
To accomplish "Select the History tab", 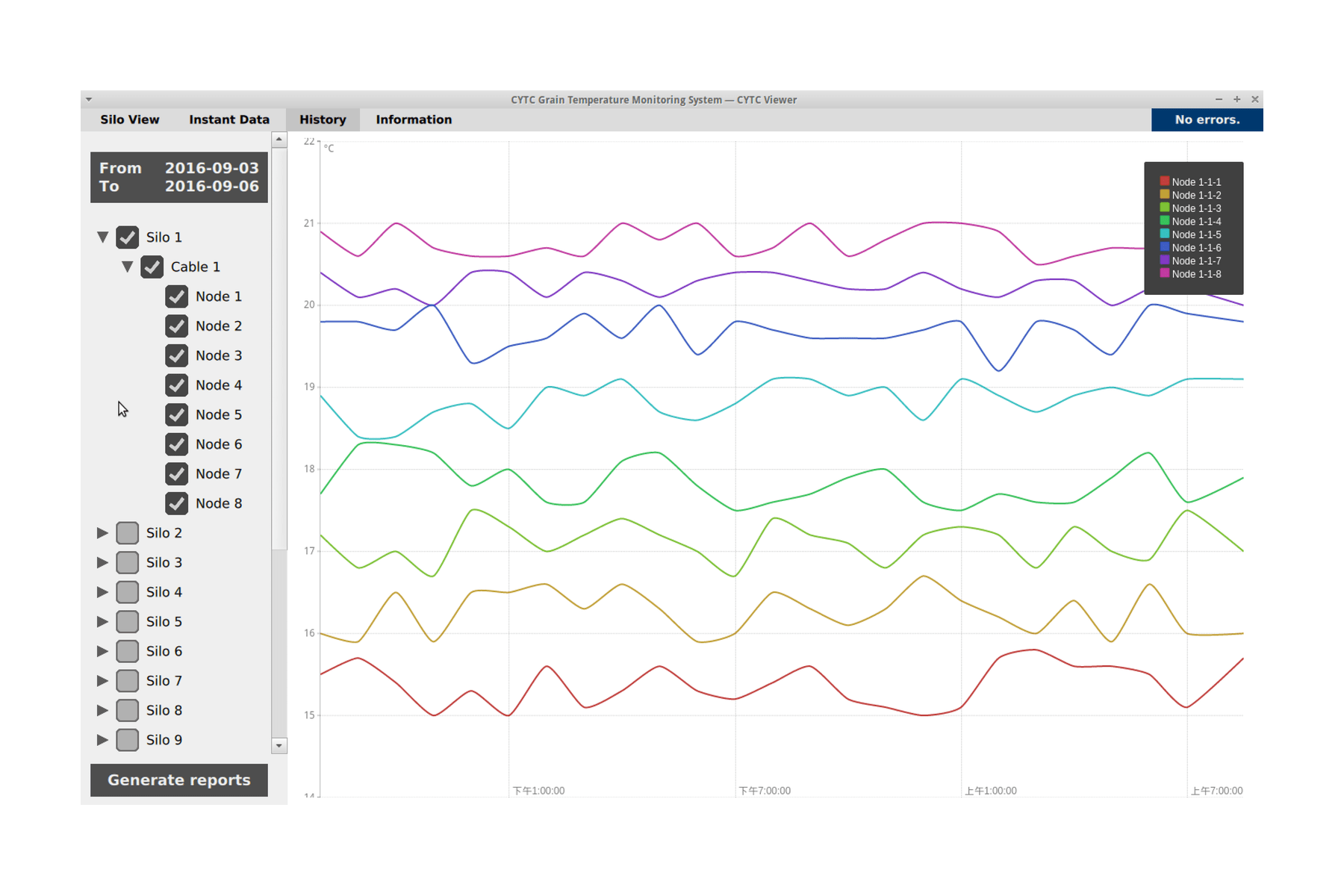I will (x=323, y=119).
